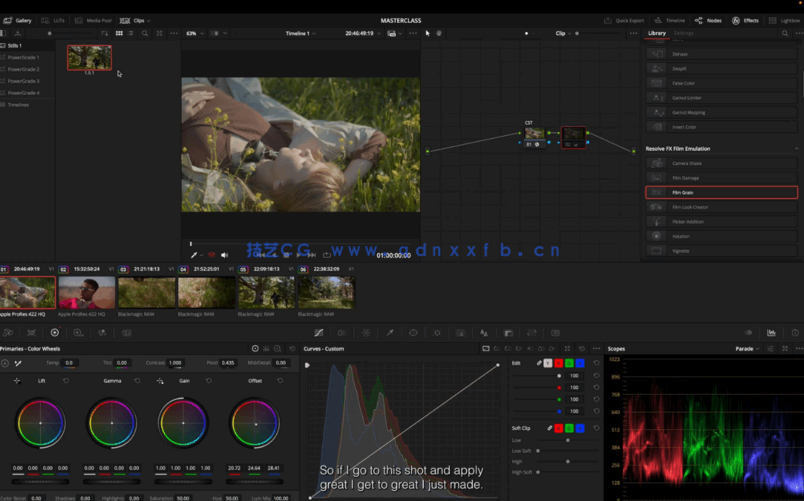Open the Curves panel ellipsis options menu

(596, 349)
